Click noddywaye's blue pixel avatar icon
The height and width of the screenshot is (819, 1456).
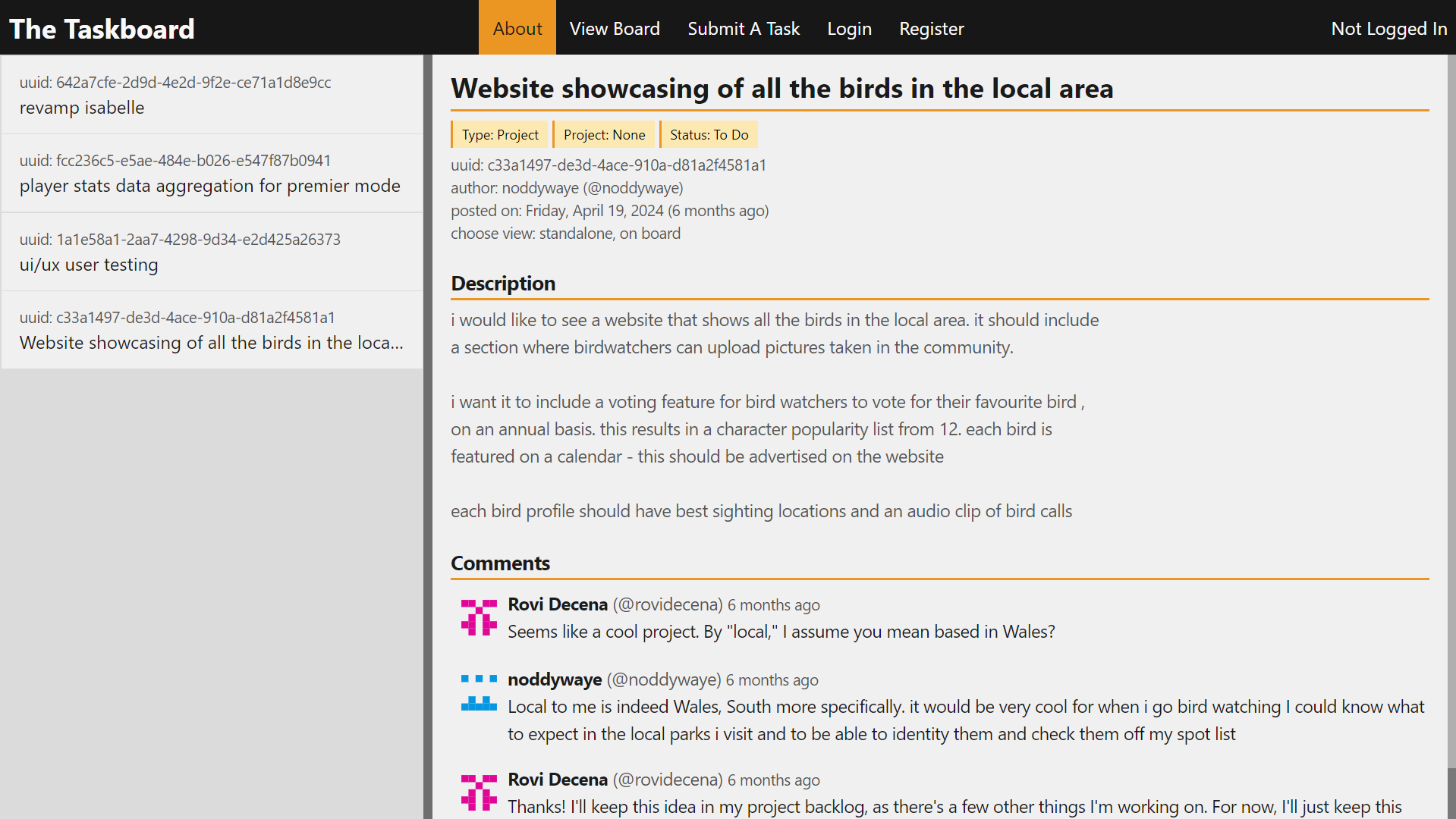(x=479, y=692)
